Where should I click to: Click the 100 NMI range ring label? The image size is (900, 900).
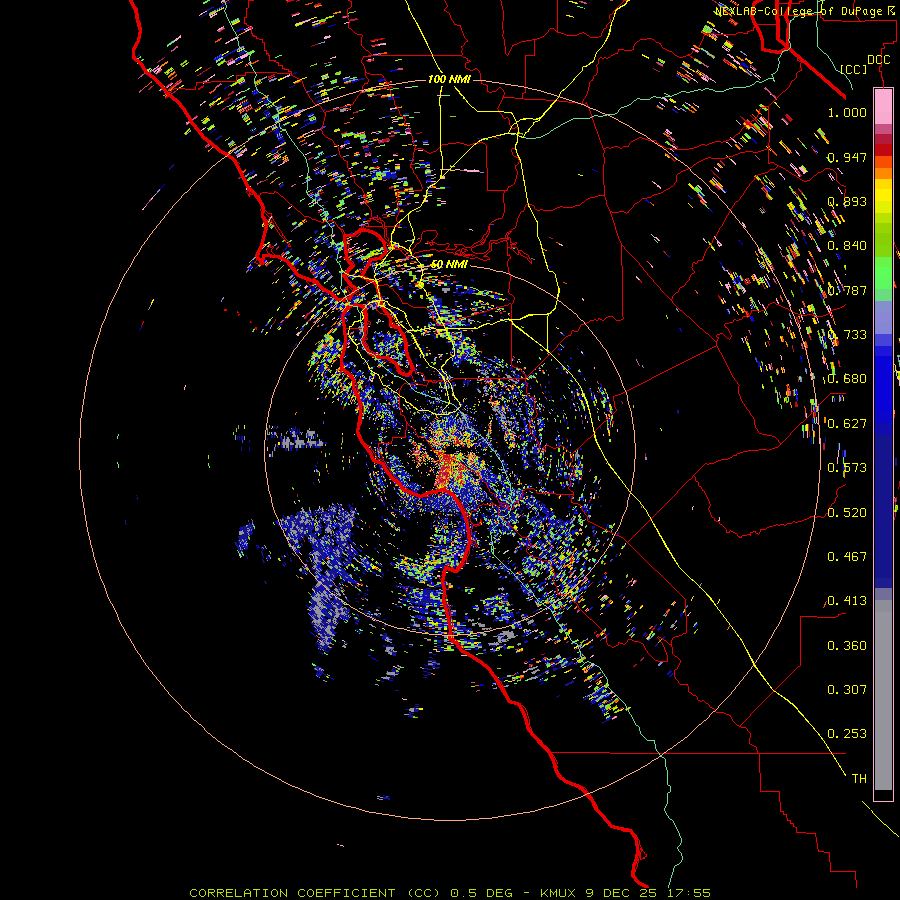[449, 79]
